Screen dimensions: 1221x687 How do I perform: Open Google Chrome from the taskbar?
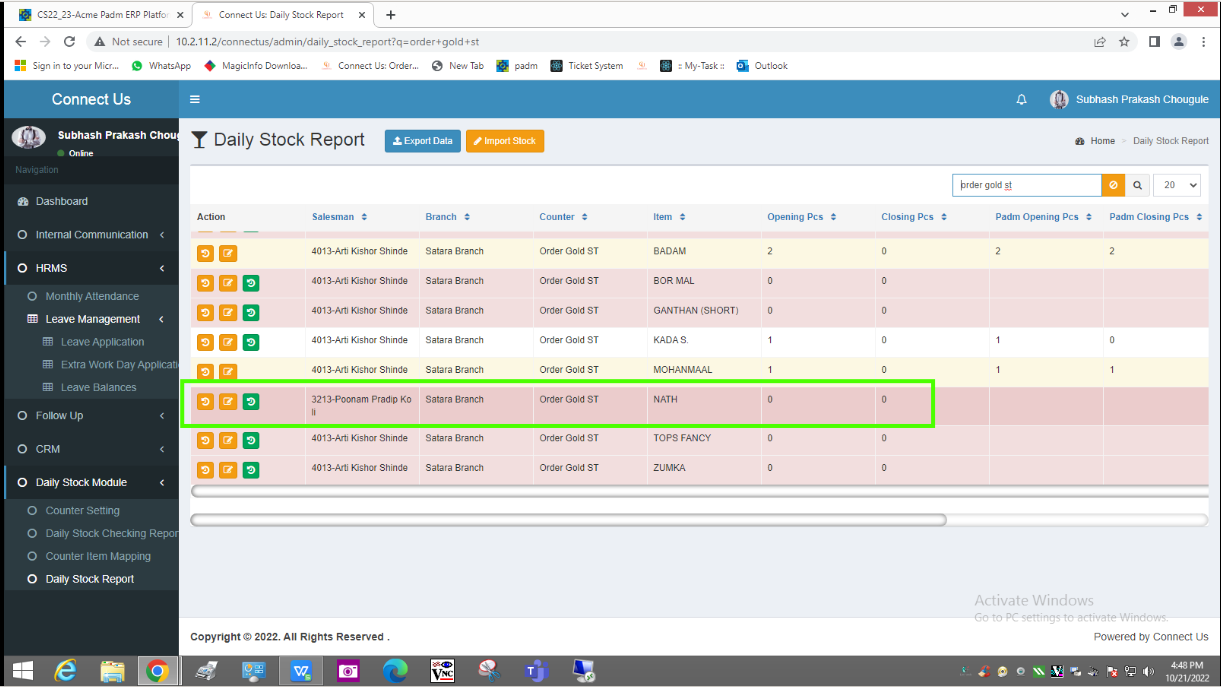click(x=157, y=672)
